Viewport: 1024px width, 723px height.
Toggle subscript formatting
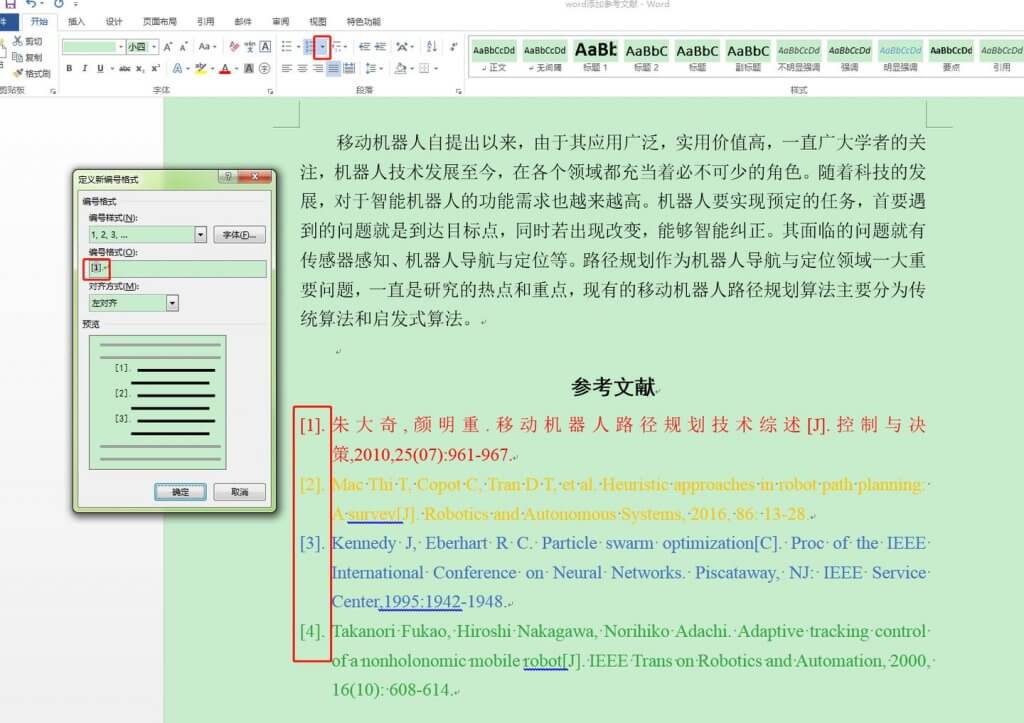[x=140, y=68]
